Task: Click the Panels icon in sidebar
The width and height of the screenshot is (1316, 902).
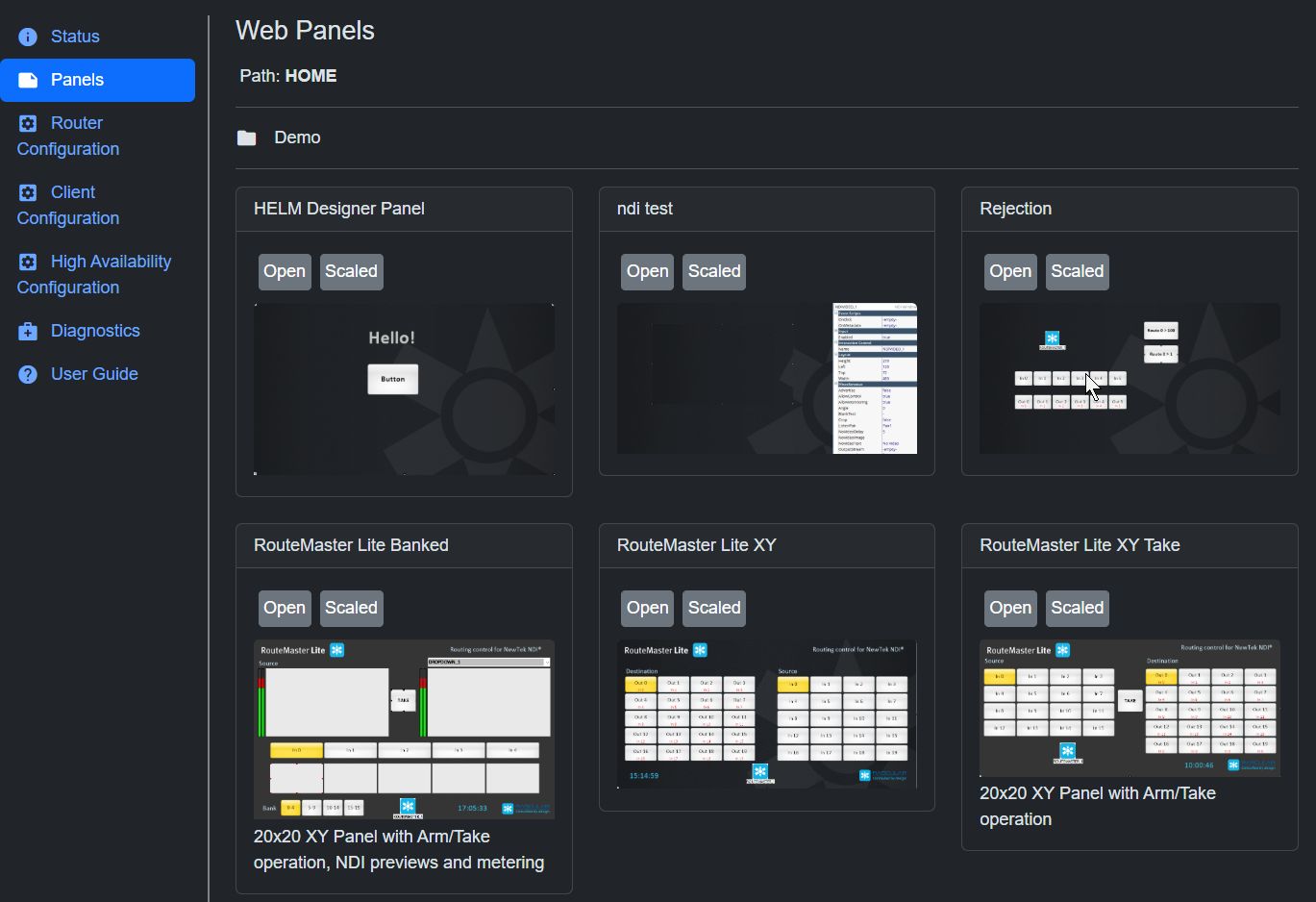Action: [x=28, y=80]
